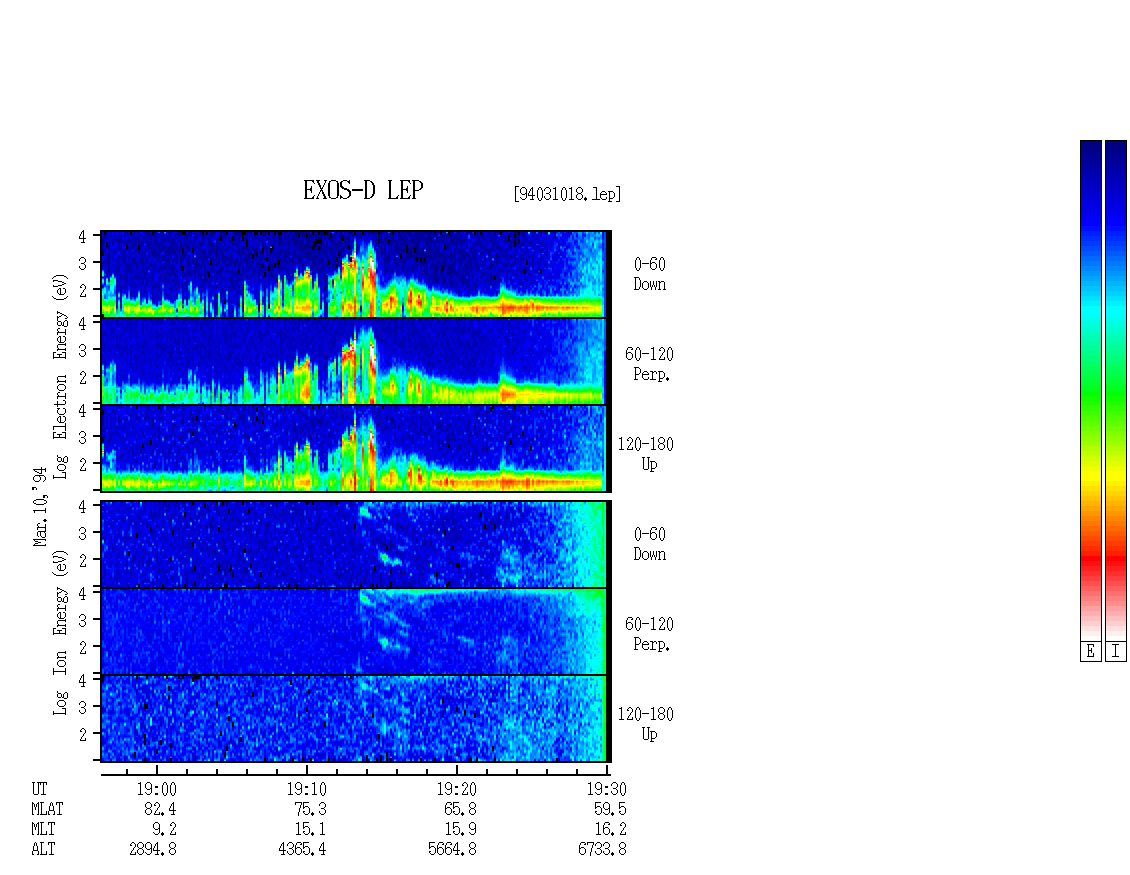Click the Log Electron Energy (eV) axis label
1130x875 pixels.
coord(61,376)
